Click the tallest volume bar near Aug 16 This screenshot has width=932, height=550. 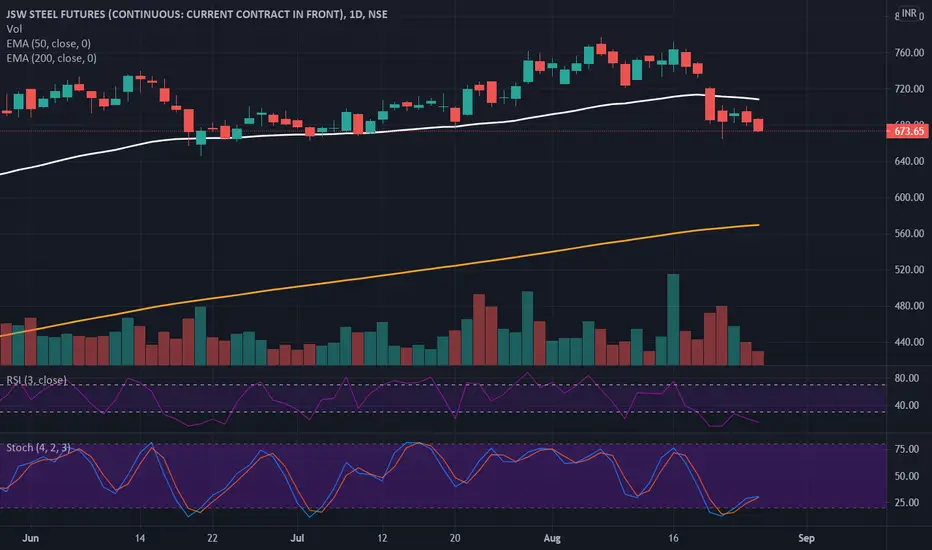pyautogui.click(x=673, y=319)
